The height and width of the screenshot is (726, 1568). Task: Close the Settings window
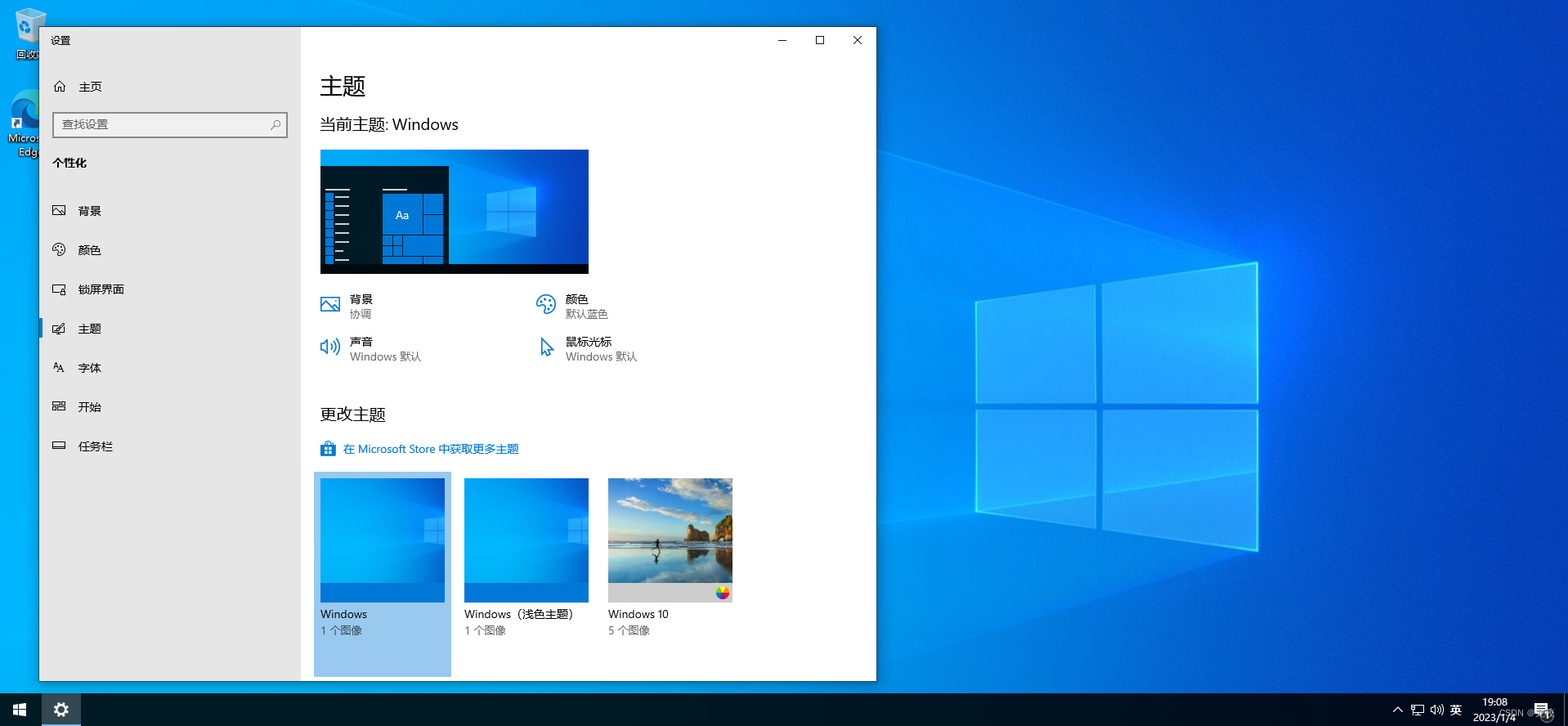click(858, 40)
